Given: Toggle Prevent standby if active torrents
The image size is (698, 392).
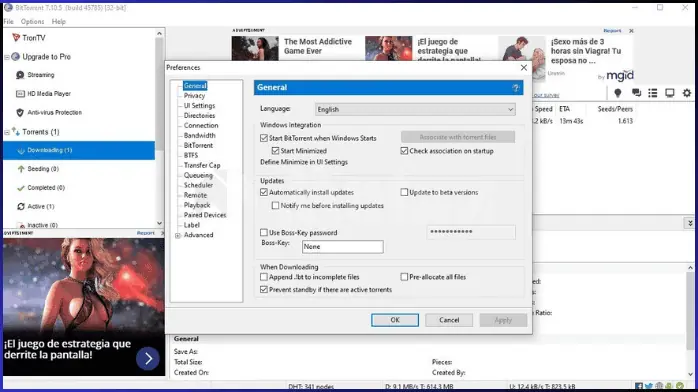Looking at the screenshot, I should [x=264, y=290].
